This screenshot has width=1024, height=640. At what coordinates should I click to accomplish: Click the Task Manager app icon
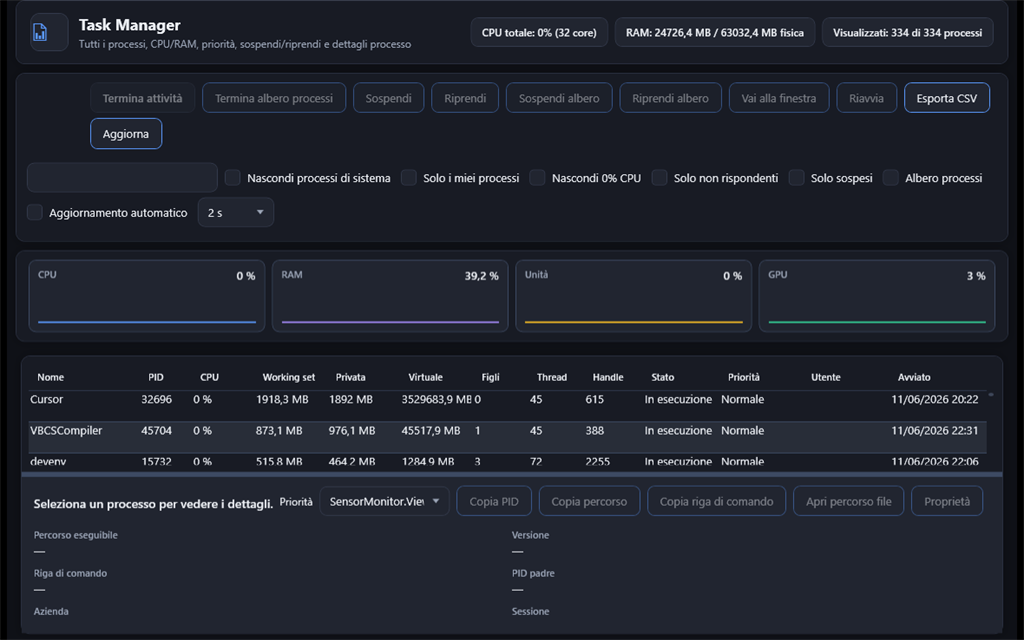coord(48,32)
